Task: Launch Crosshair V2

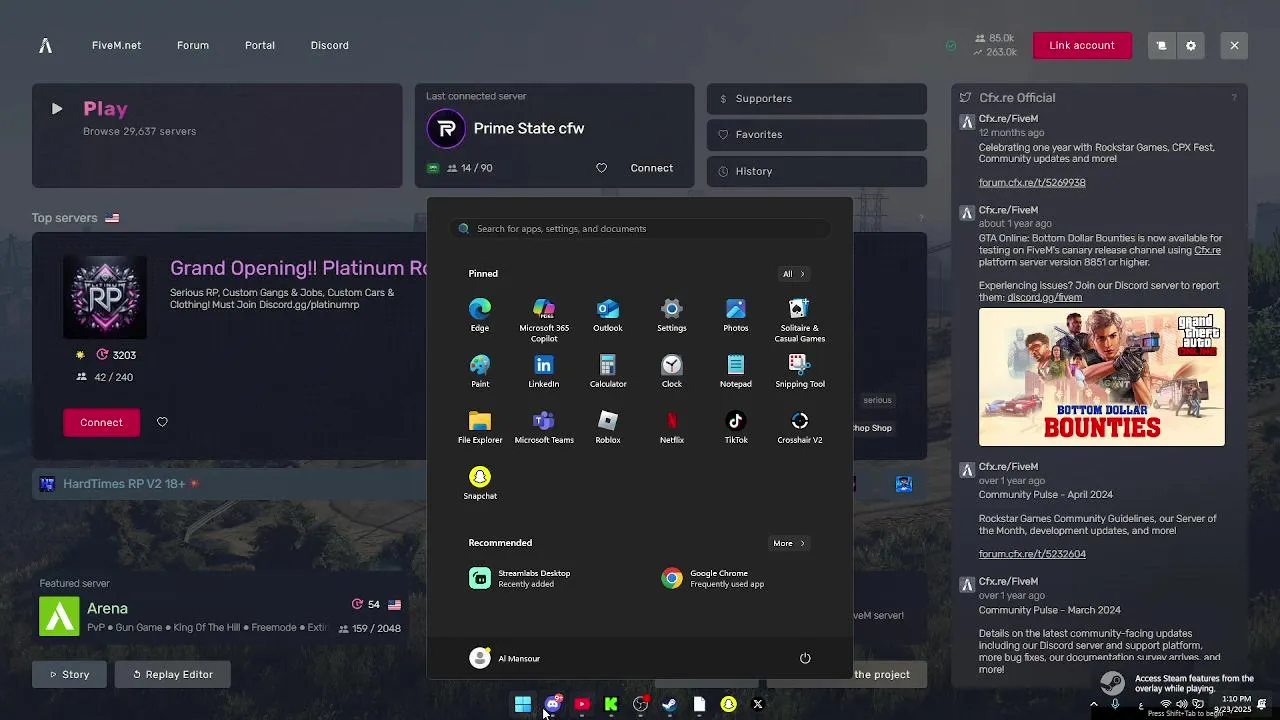Action: coord(800,426)
